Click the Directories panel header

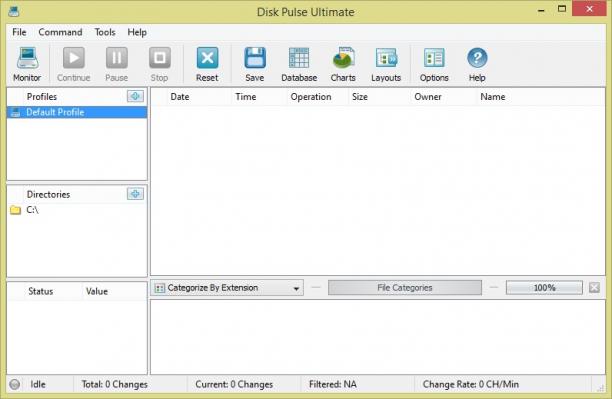pyautogui.click(x=48, y=194)
